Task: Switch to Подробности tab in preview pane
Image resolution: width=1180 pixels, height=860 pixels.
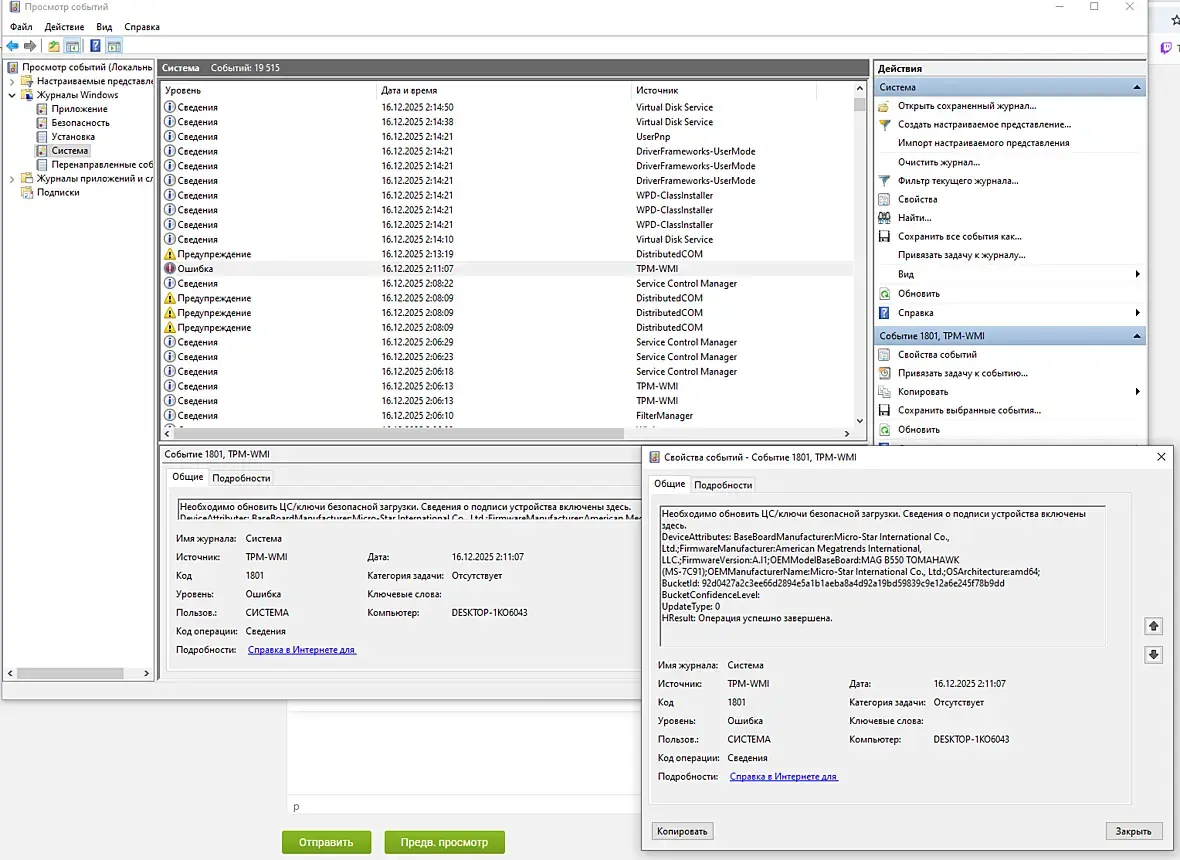Action: pyautogui.click(x=242, y=479)
